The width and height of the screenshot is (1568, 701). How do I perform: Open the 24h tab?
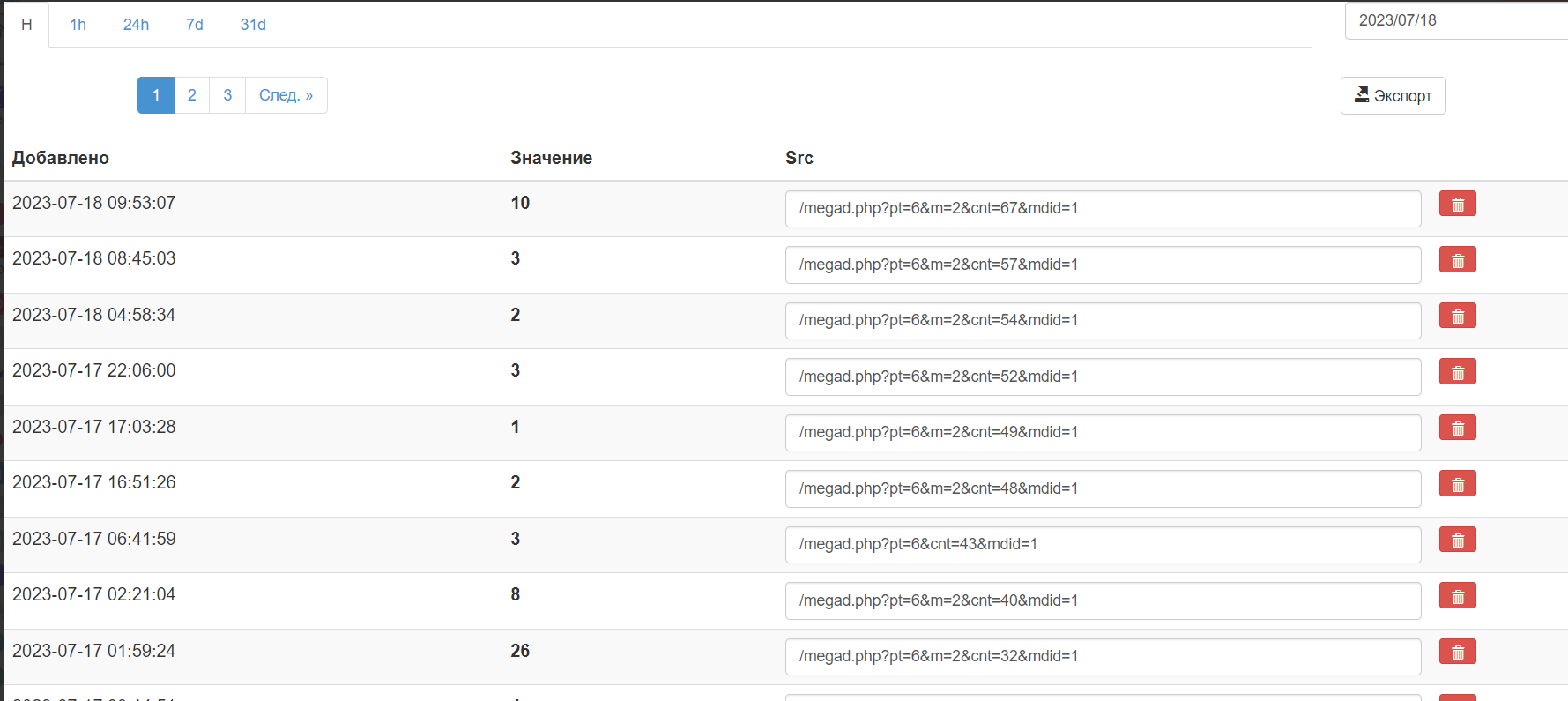[136, 25]
